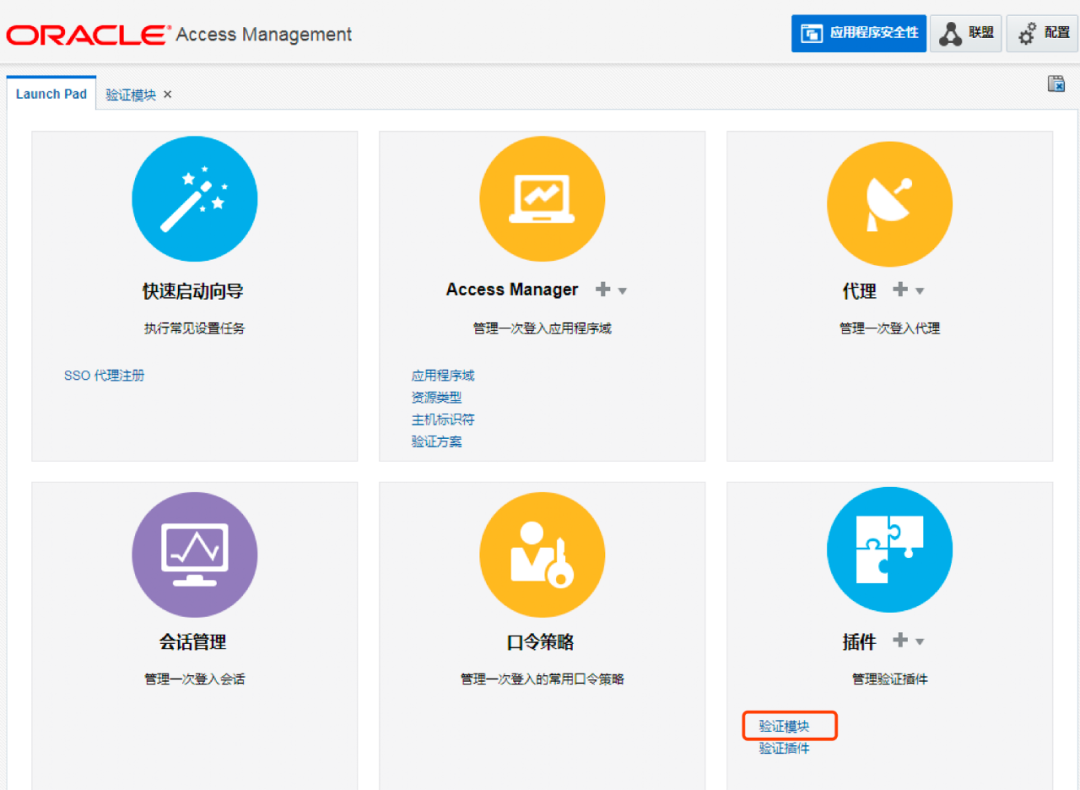1080x790 pixels.
Task: Click the 口令策略 heading
Action: [541, 642]
